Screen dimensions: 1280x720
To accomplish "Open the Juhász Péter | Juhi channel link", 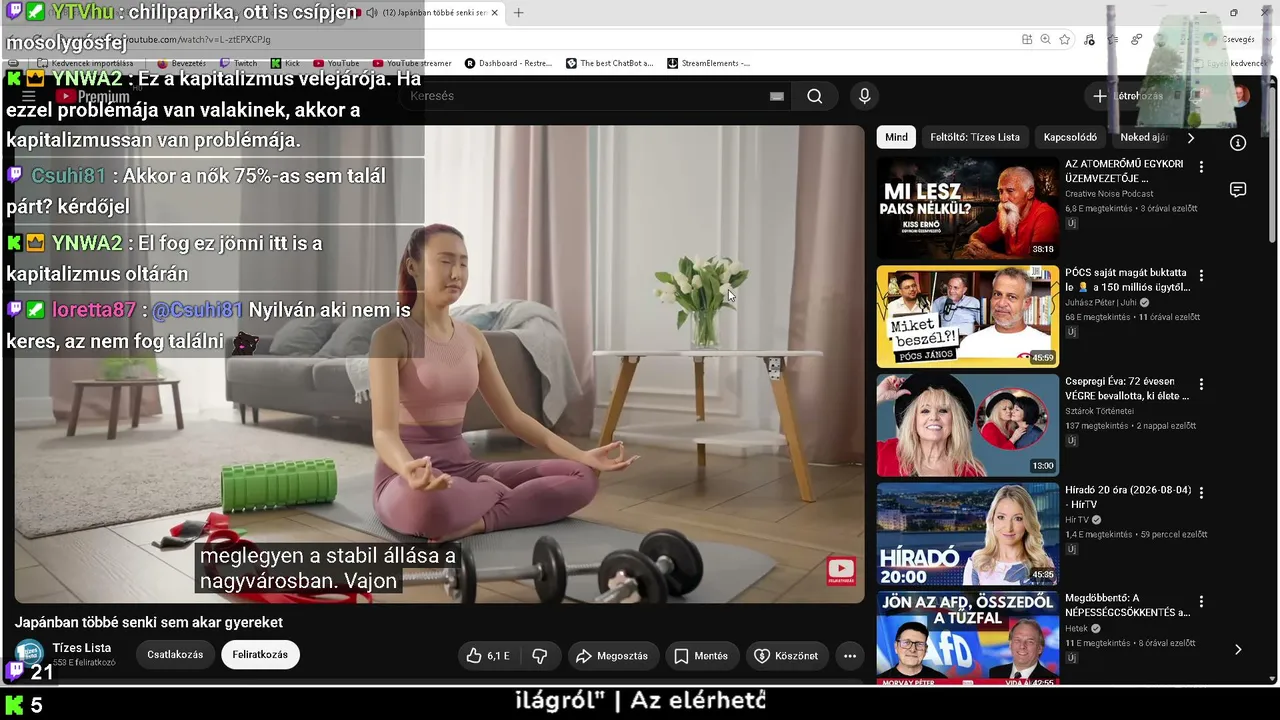I will (1101, 302).
